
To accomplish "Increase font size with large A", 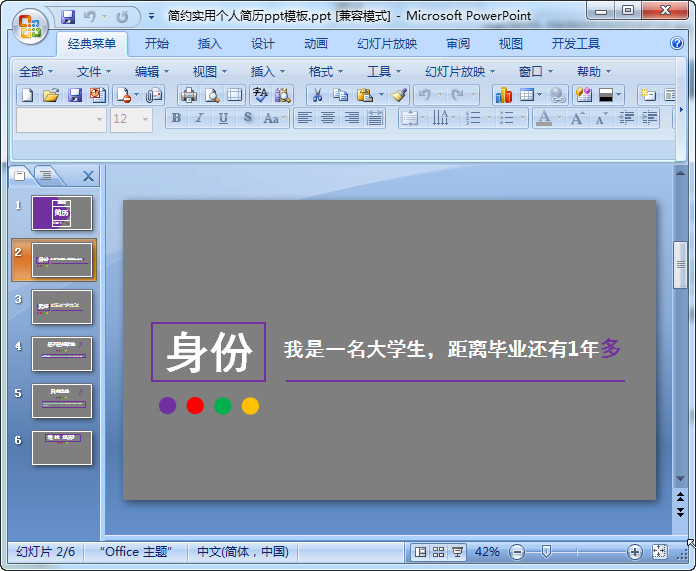I will (577, 118).
